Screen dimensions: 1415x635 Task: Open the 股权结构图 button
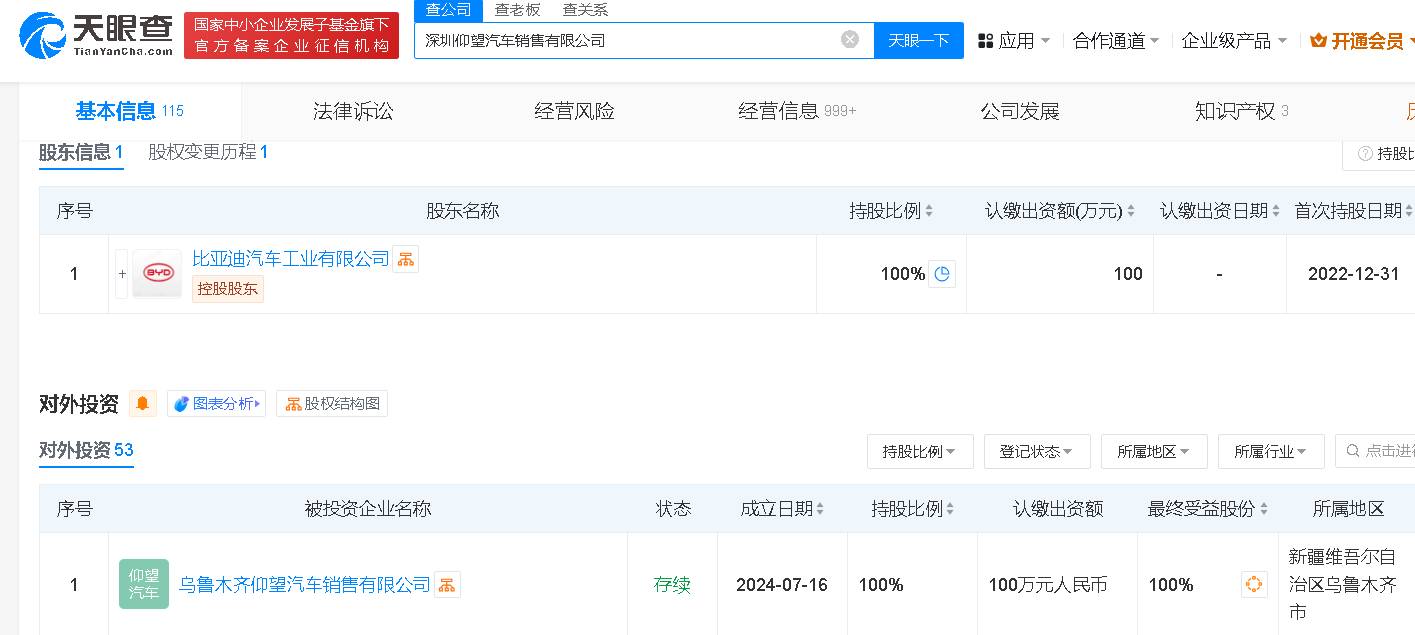pyautogui.click(x=332, y=403)
